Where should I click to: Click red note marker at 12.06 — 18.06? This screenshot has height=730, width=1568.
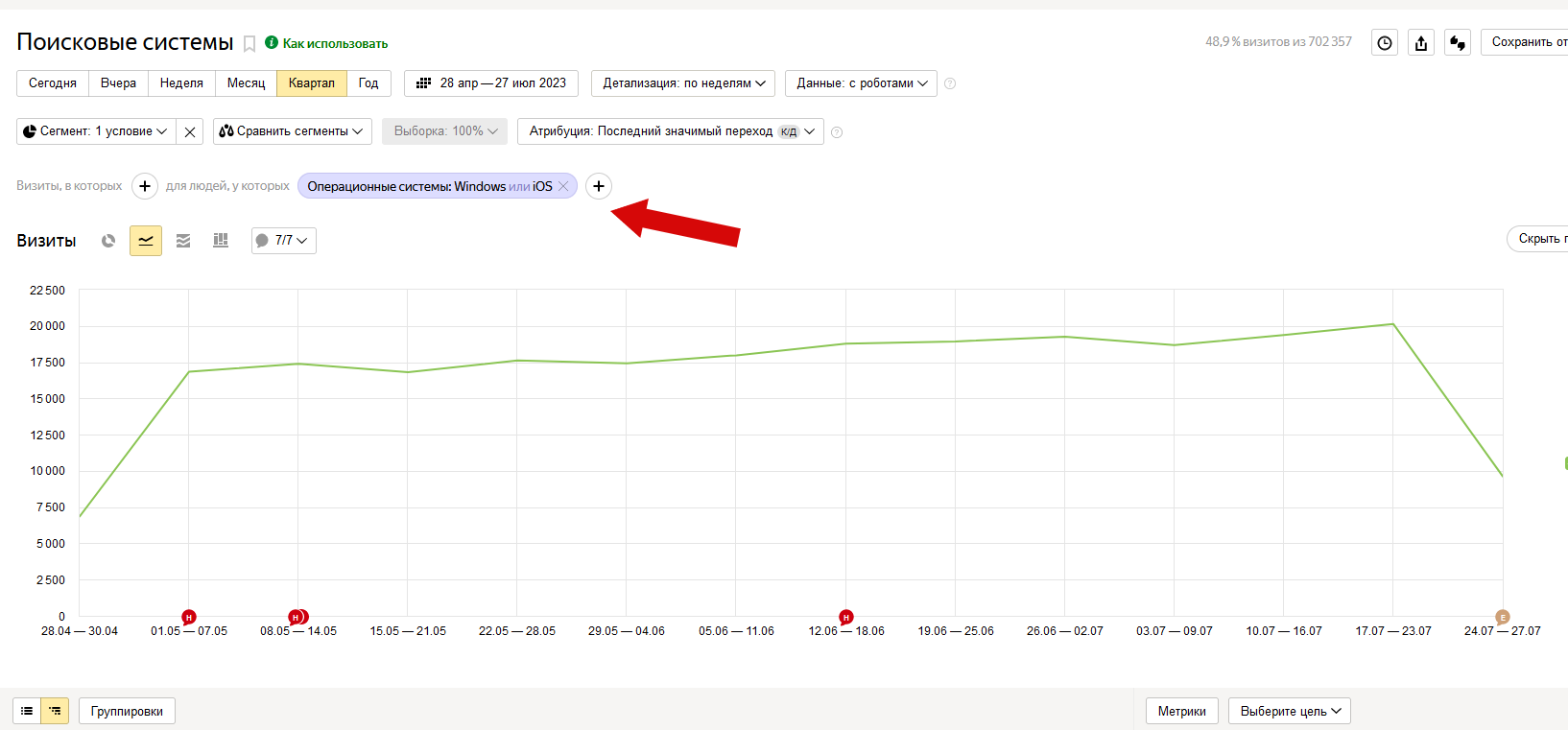click(x=845, y=617)
